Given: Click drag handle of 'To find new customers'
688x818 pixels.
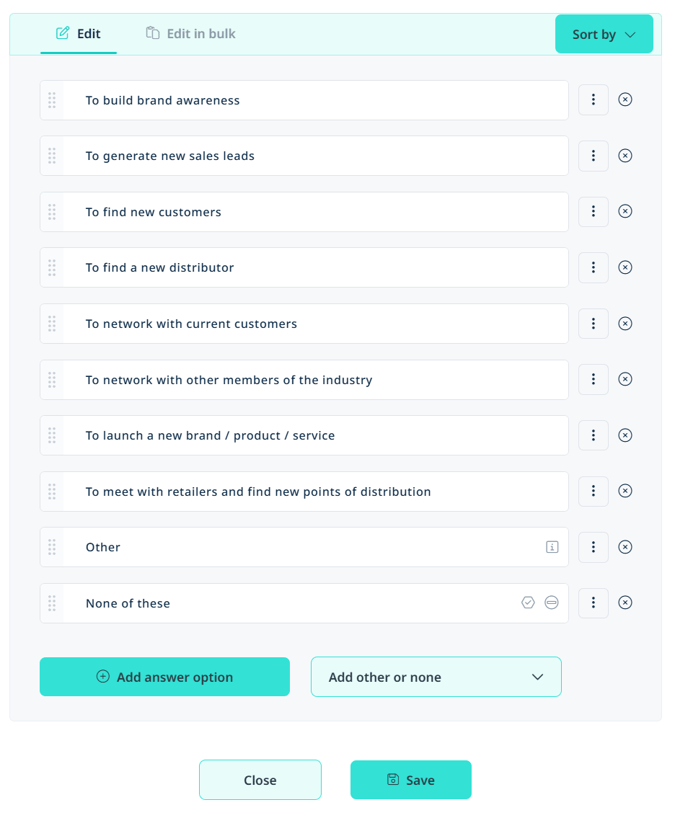Looking at the screenshot, I should pyautogui.click(x=52, y=212).
